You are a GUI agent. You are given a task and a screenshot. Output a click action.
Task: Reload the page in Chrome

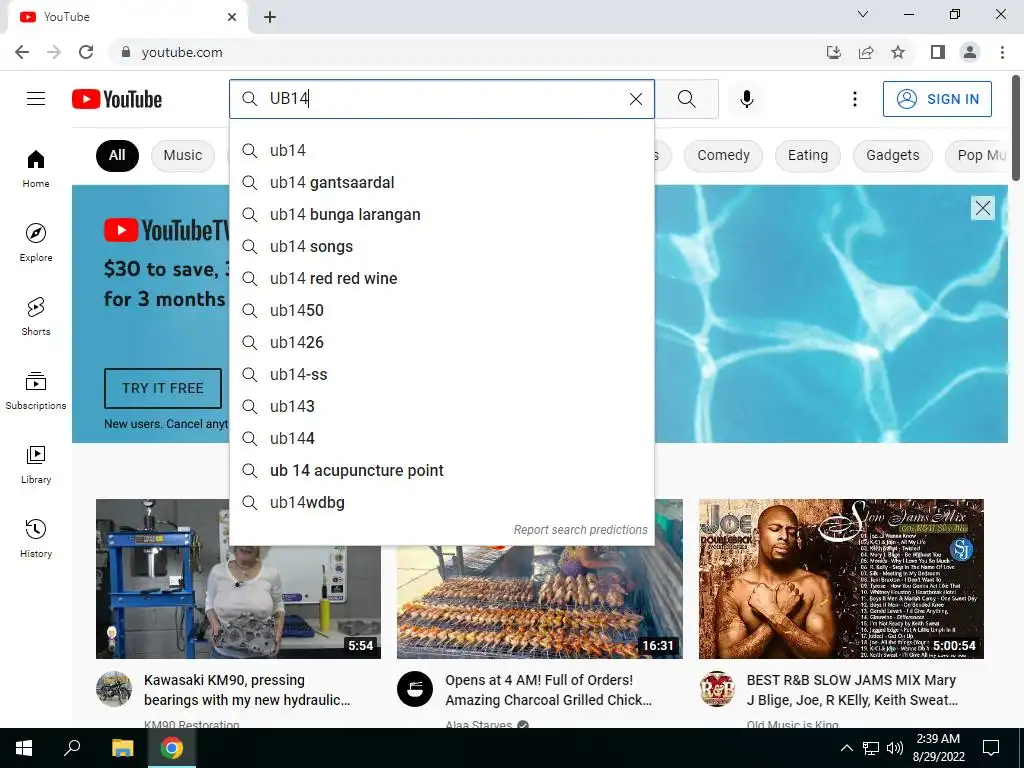click(86, 52)
